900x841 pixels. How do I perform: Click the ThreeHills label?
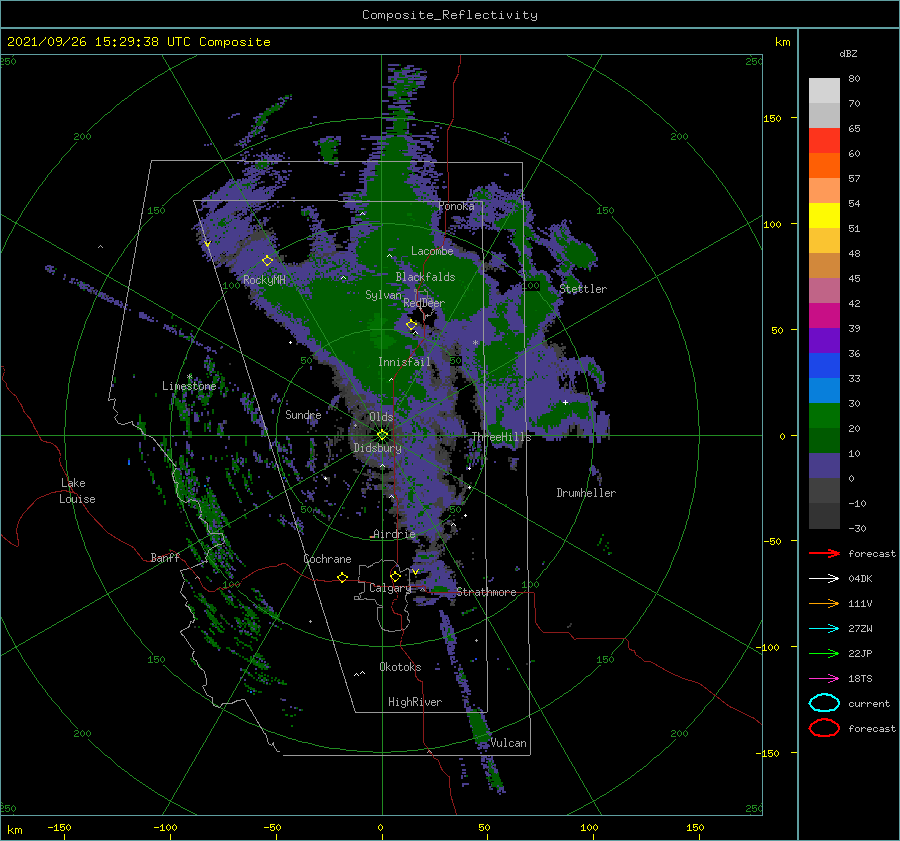[x=502, y=437]
